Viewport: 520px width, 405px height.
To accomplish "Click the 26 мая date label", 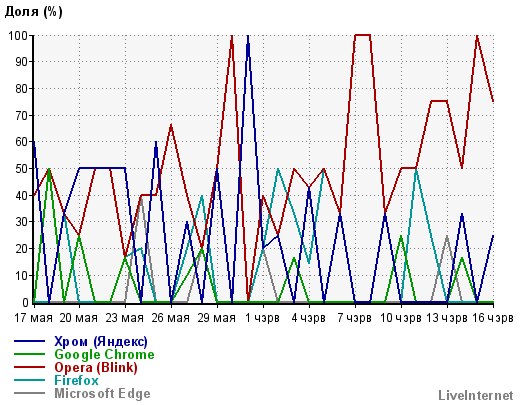I will point(170,318).
